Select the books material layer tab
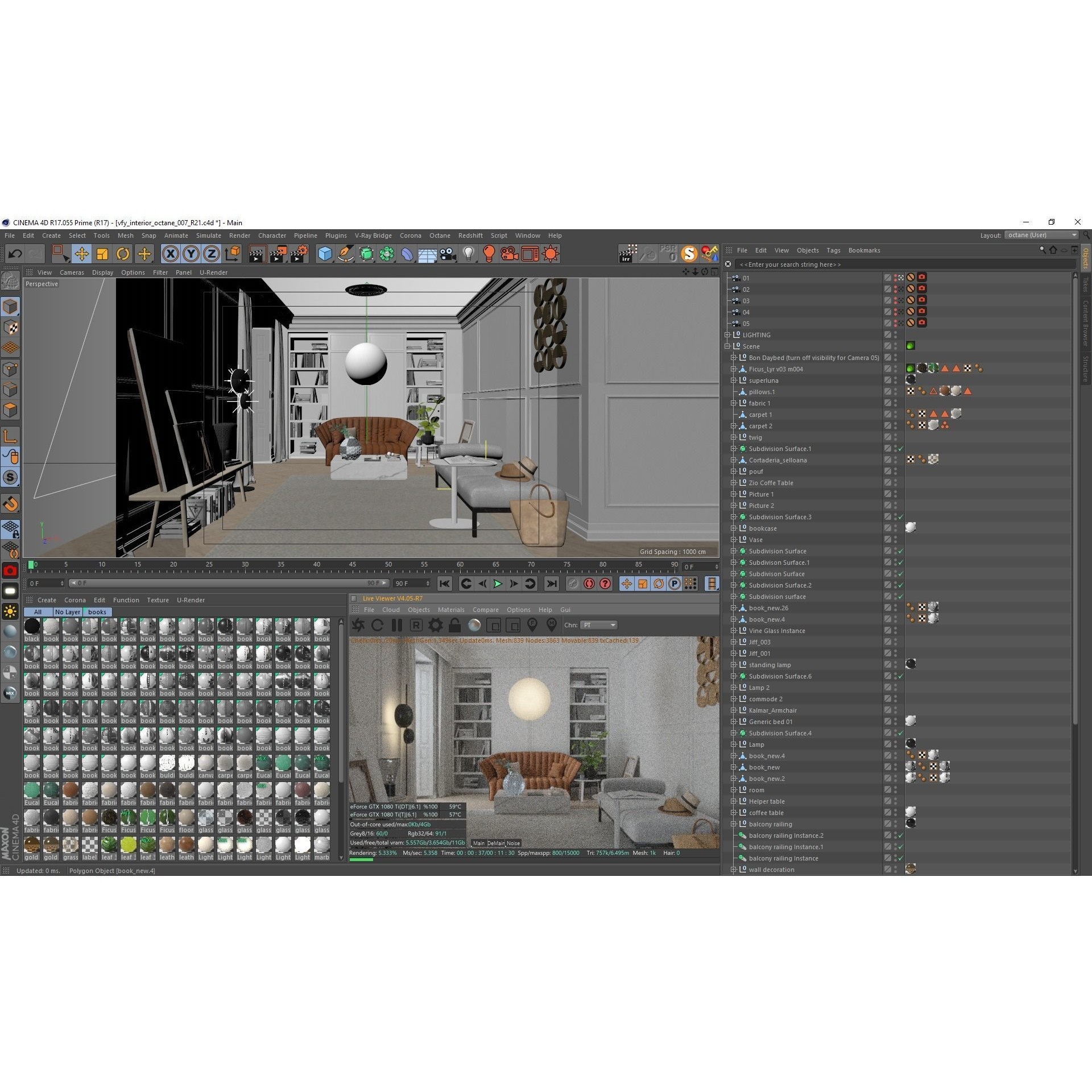The image size is (1092, 1092). tap(97, 612)
